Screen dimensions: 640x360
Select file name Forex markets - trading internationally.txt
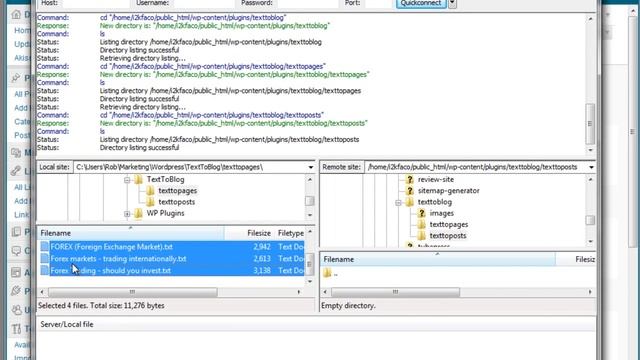(x=118, y=258)
